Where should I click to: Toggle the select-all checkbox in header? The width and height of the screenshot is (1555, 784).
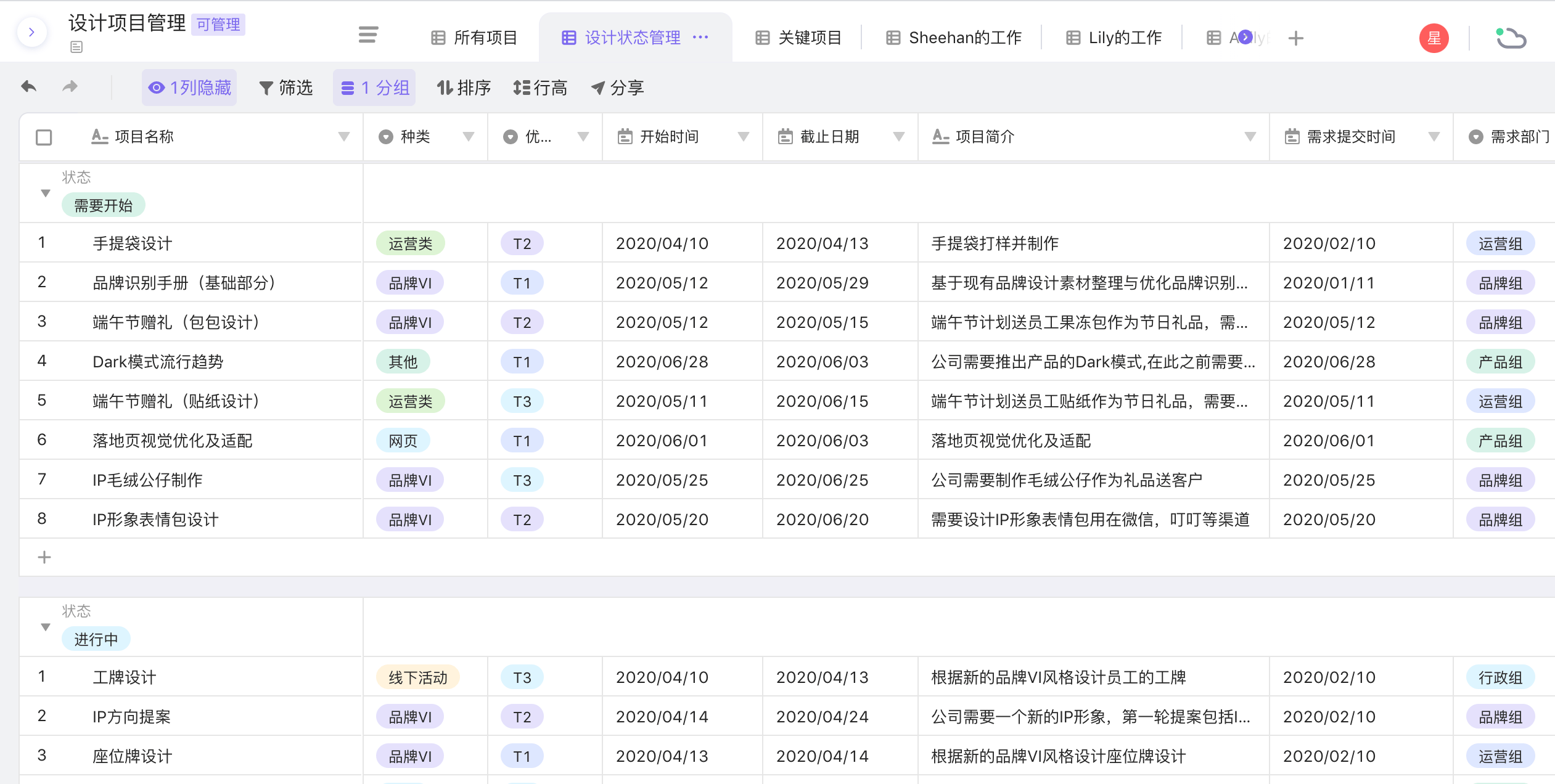point(44,137)
